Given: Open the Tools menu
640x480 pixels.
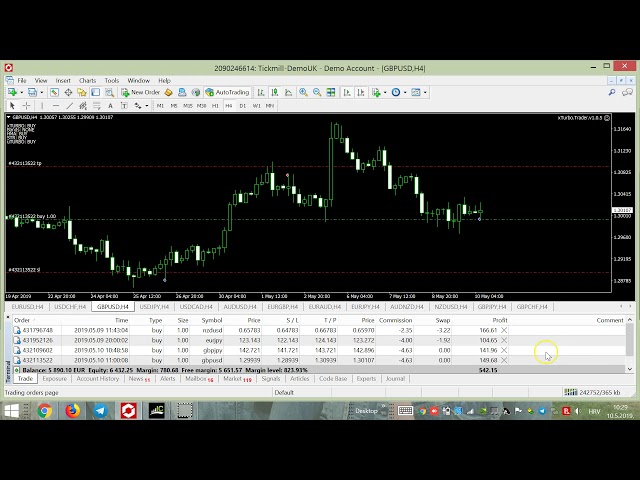Looking at the screenshot, I should (x=112, y=80).
